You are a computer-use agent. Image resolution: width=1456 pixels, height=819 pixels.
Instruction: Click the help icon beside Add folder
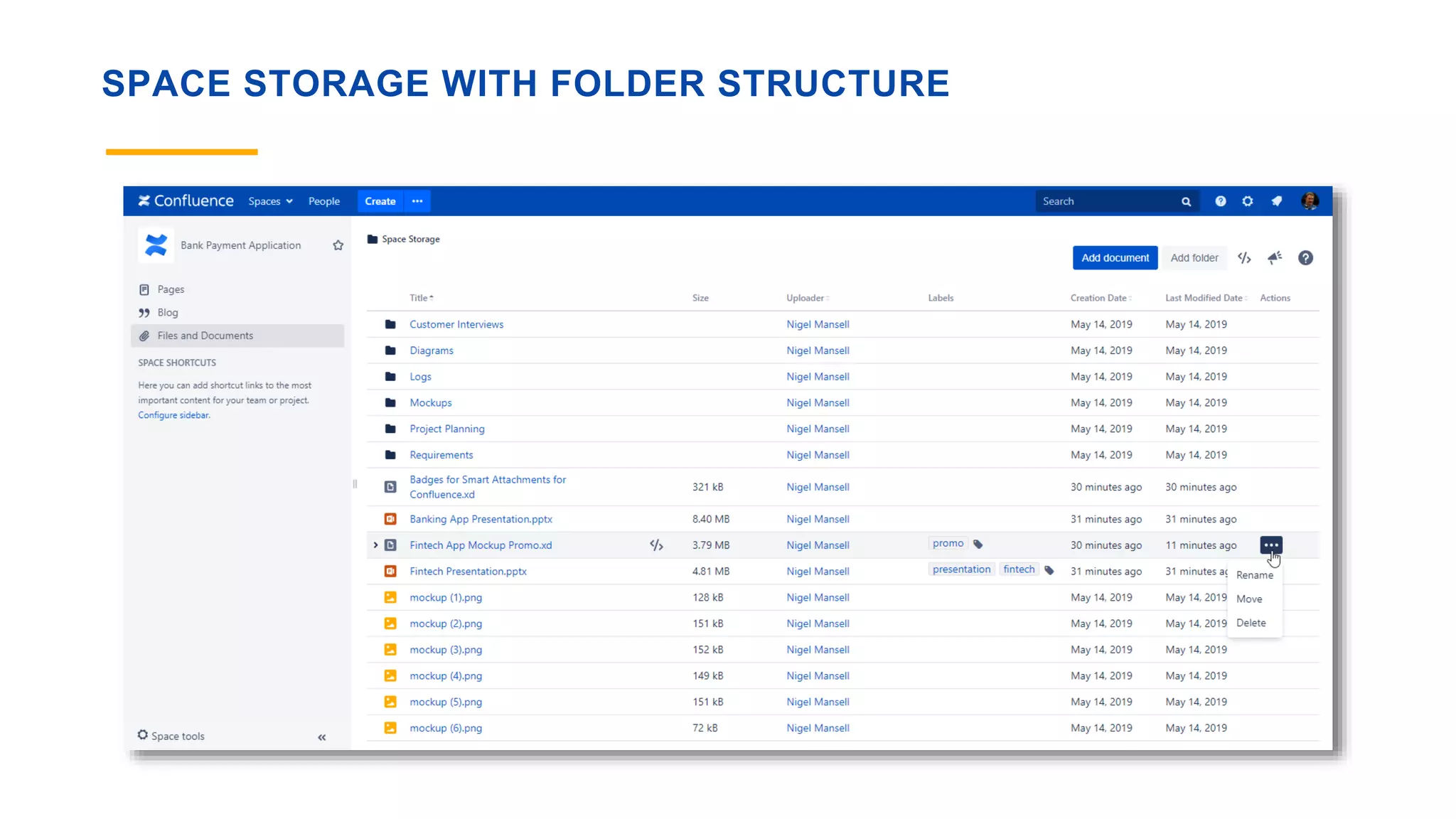[1305, 258]
